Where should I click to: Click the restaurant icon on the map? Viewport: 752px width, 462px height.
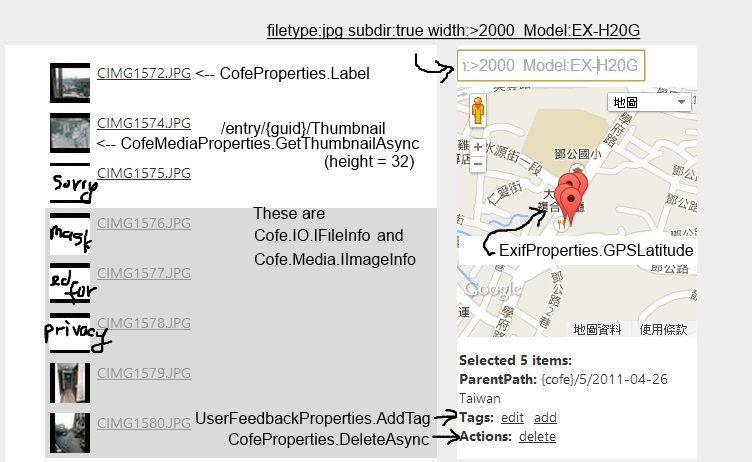pyautogui.click(x=560, y=224)
